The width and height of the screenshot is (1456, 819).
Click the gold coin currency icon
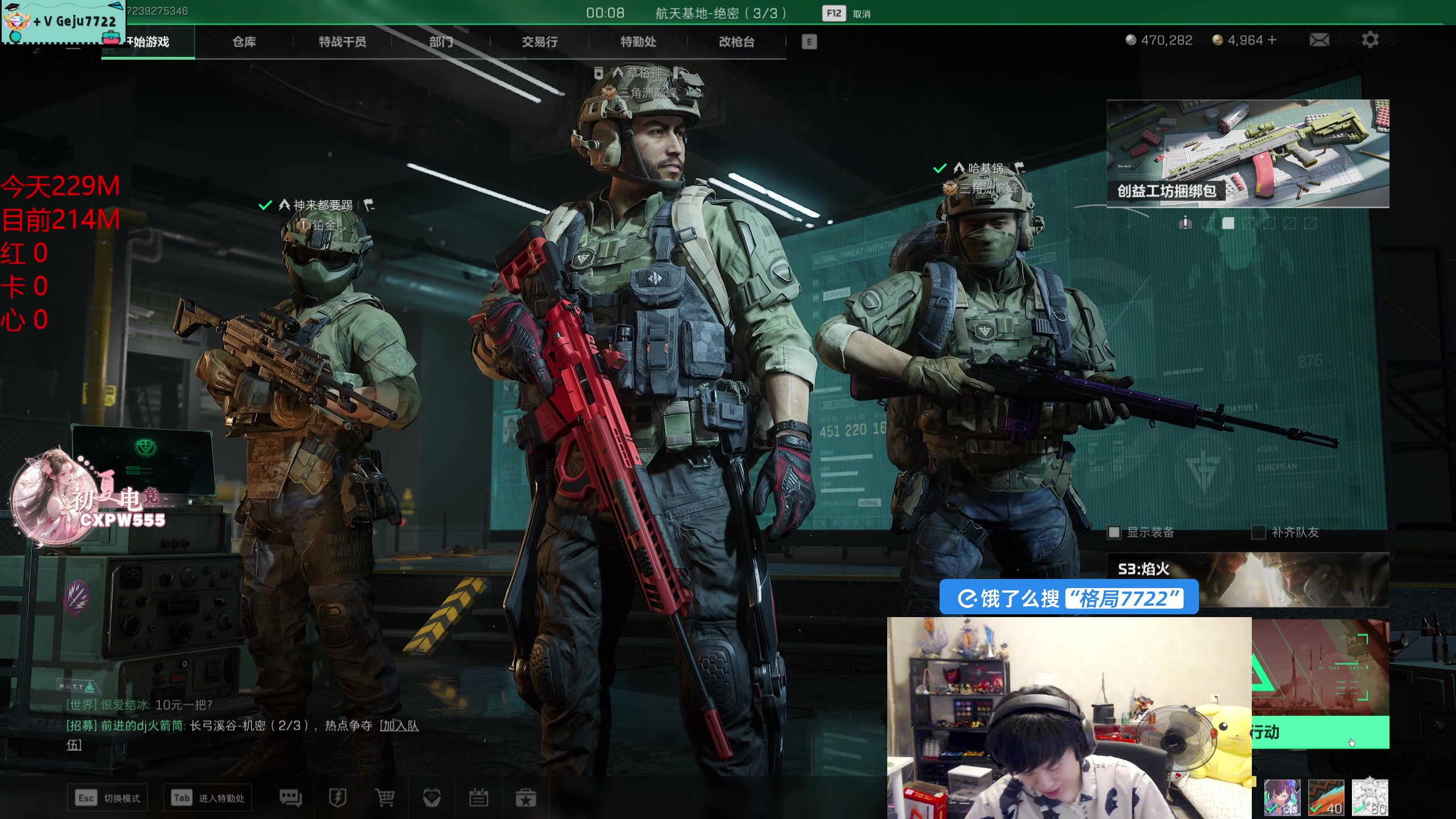pos(1217,40)
